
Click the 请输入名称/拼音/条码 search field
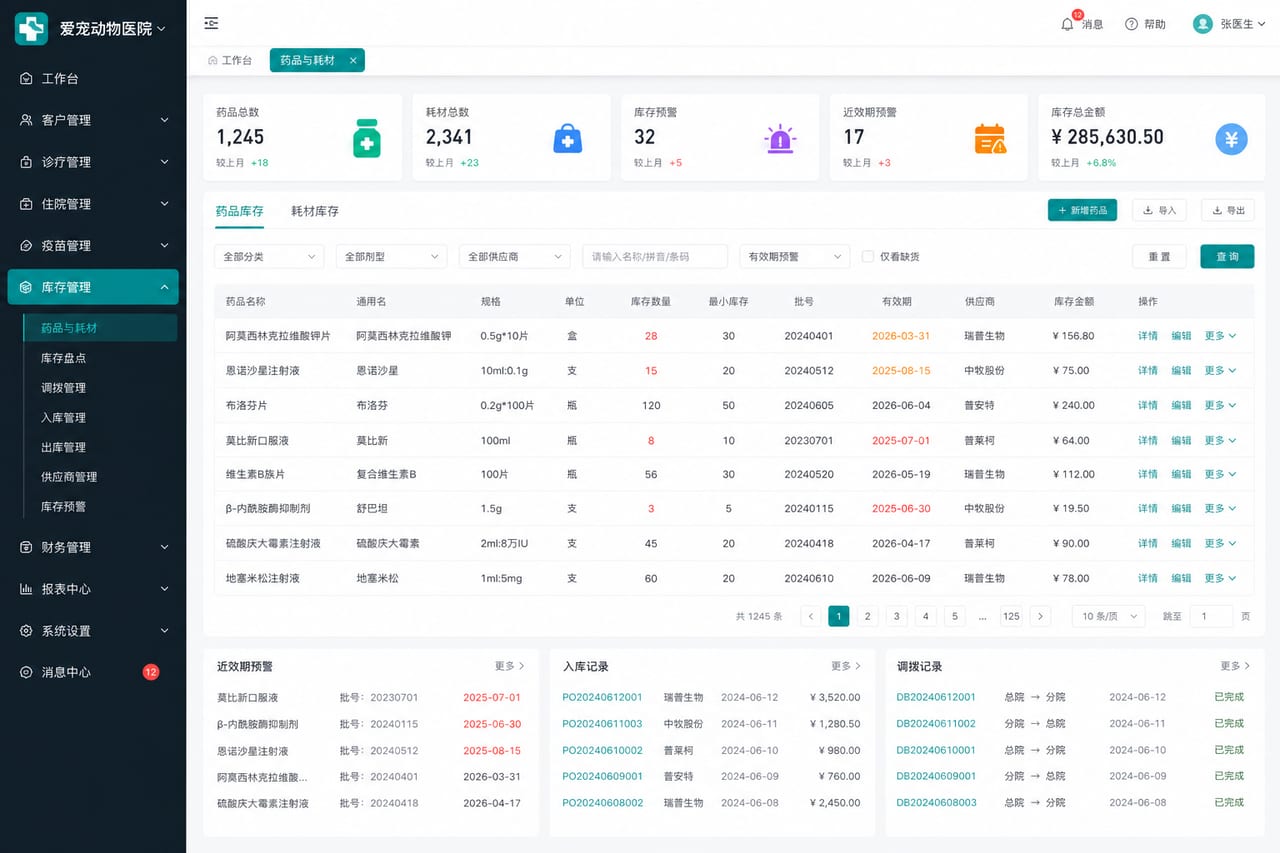655,257
